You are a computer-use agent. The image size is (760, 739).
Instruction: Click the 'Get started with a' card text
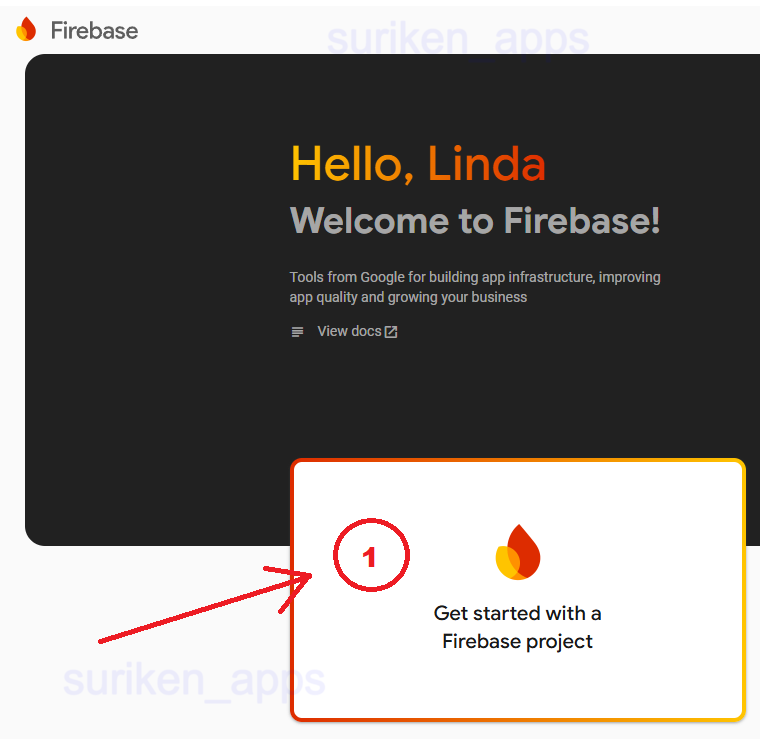[517, 613]
